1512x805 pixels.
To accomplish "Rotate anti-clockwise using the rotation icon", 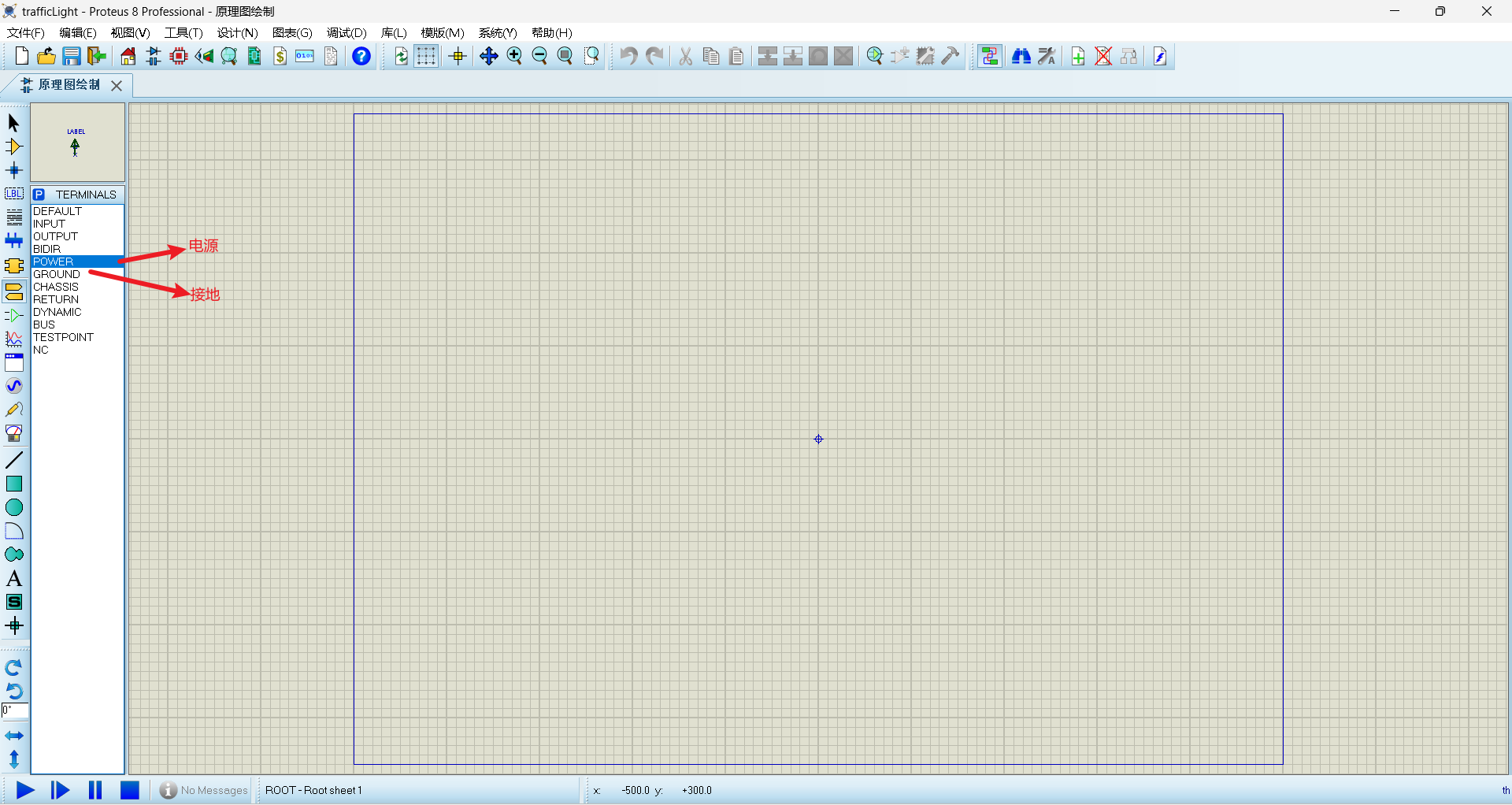I will point(13,692).
